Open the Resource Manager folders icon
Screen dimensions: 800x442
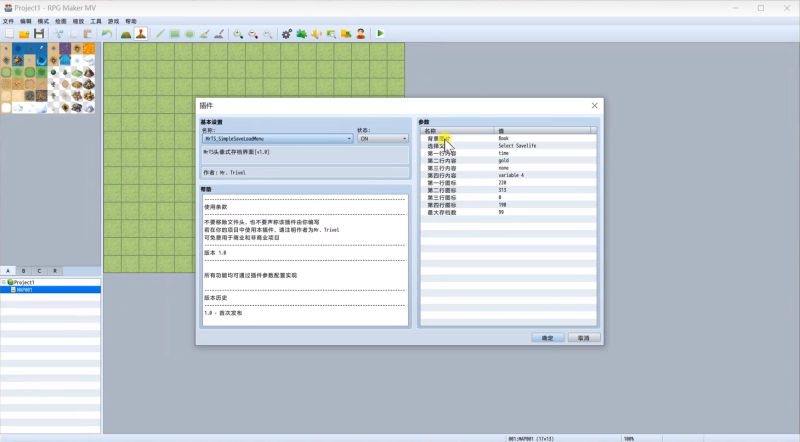[346, 34]
